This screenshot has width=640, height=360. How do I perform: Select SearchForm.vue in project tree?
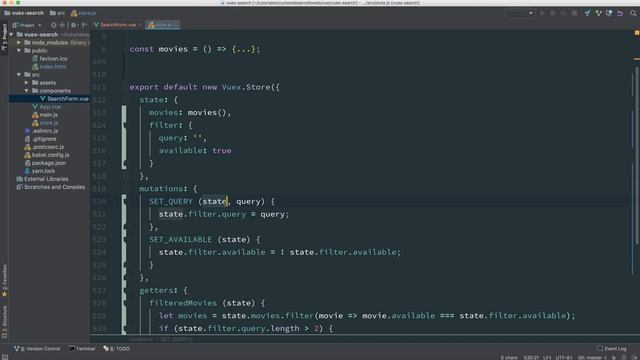pos(64,99)
